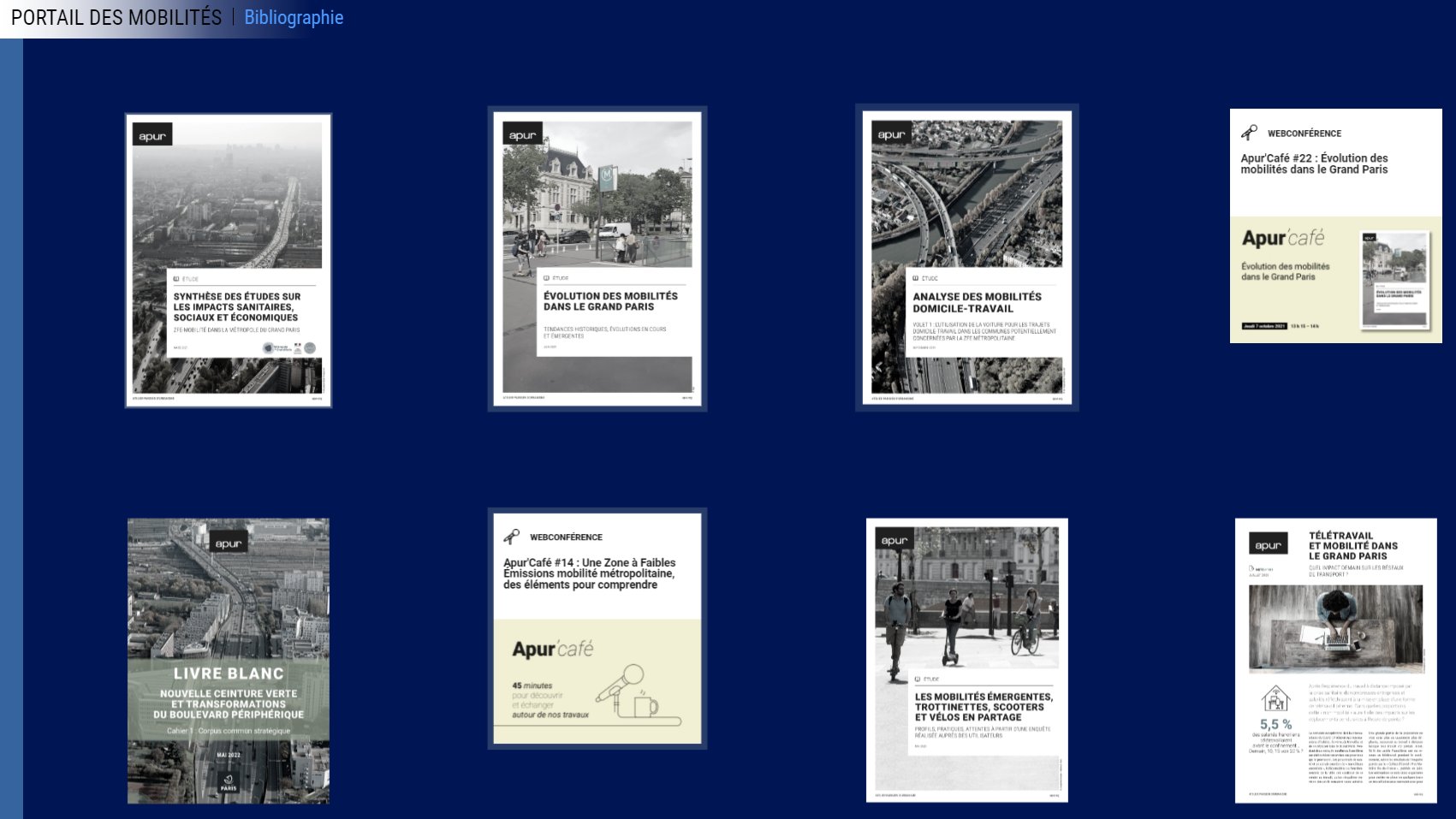Open 'Évolution des mobilités dans le Grand Paris' study cover
Image resolution: width=1456 pixels, height=819 pixels.
tap(597, 259)
